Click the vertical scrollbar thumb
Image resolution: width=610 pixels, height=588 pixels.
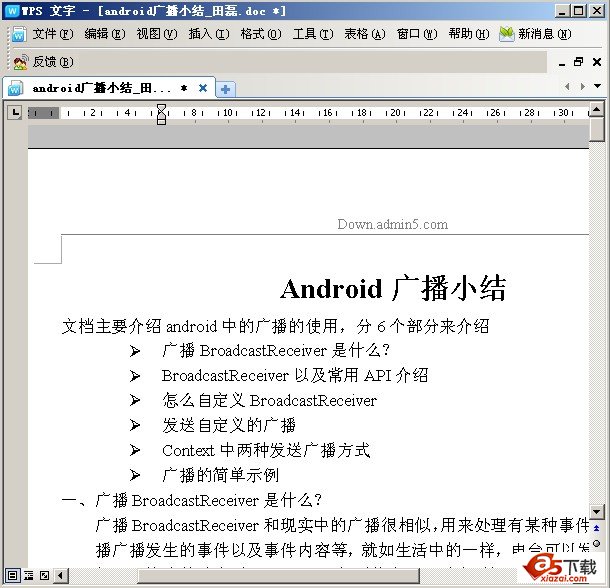(596, 130)
